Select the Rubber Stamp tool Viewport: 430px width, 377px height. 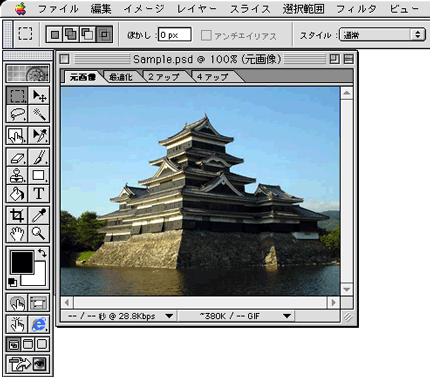pyautogui.click(x=17, y=175)
